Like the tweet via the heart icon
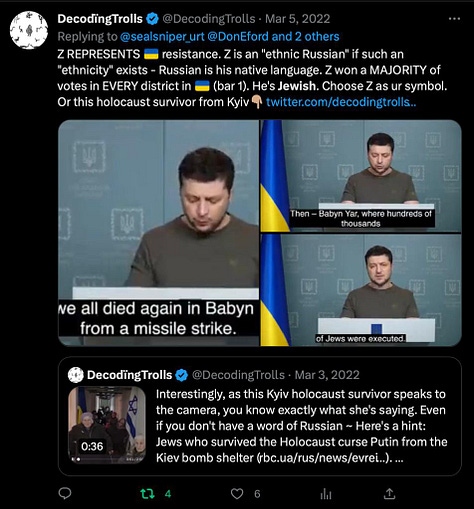474x509 pixels. [x=237, y=494]
